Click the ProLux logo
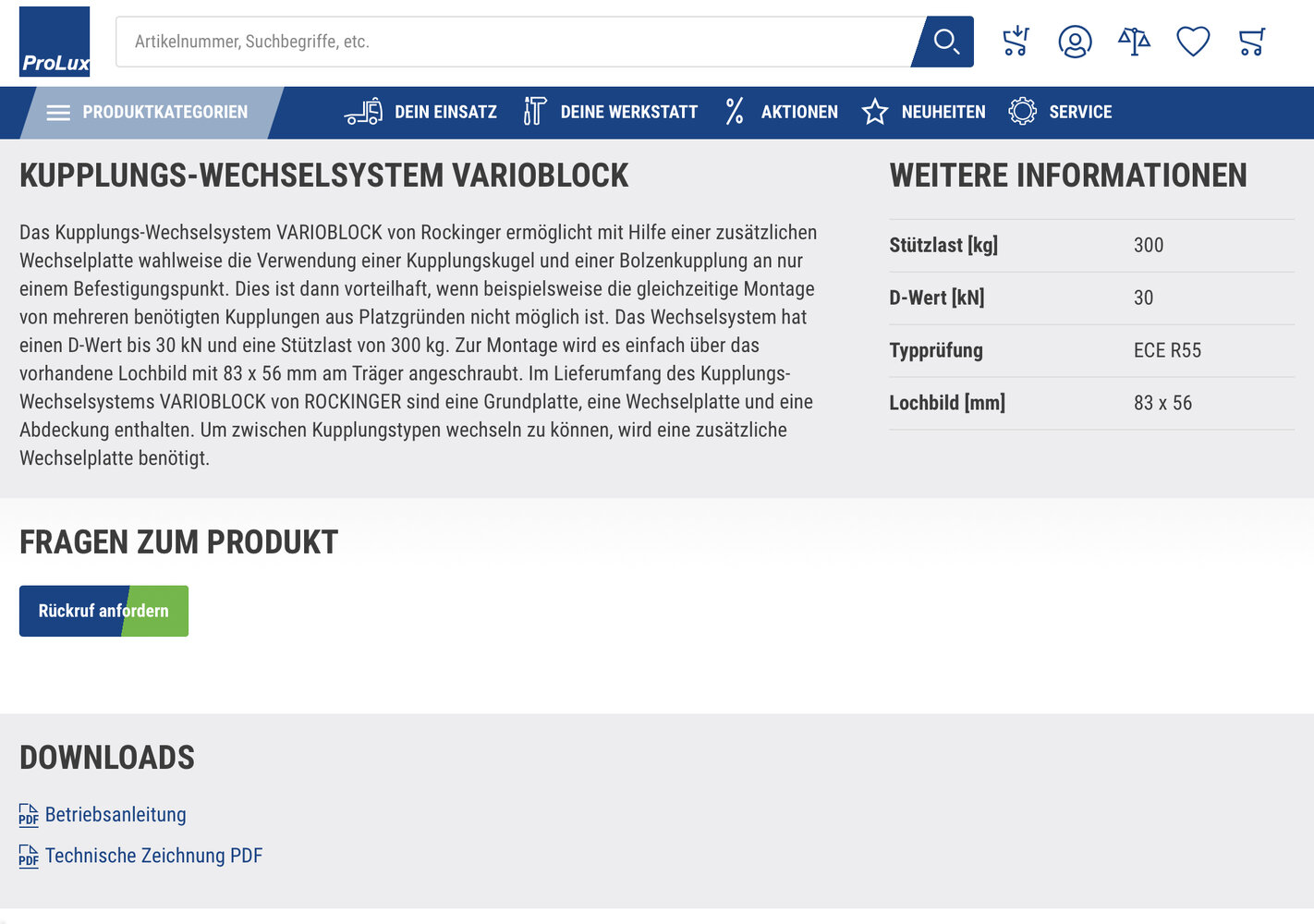The height and width of the screenshot is (924, 1314). click(55, 42)
